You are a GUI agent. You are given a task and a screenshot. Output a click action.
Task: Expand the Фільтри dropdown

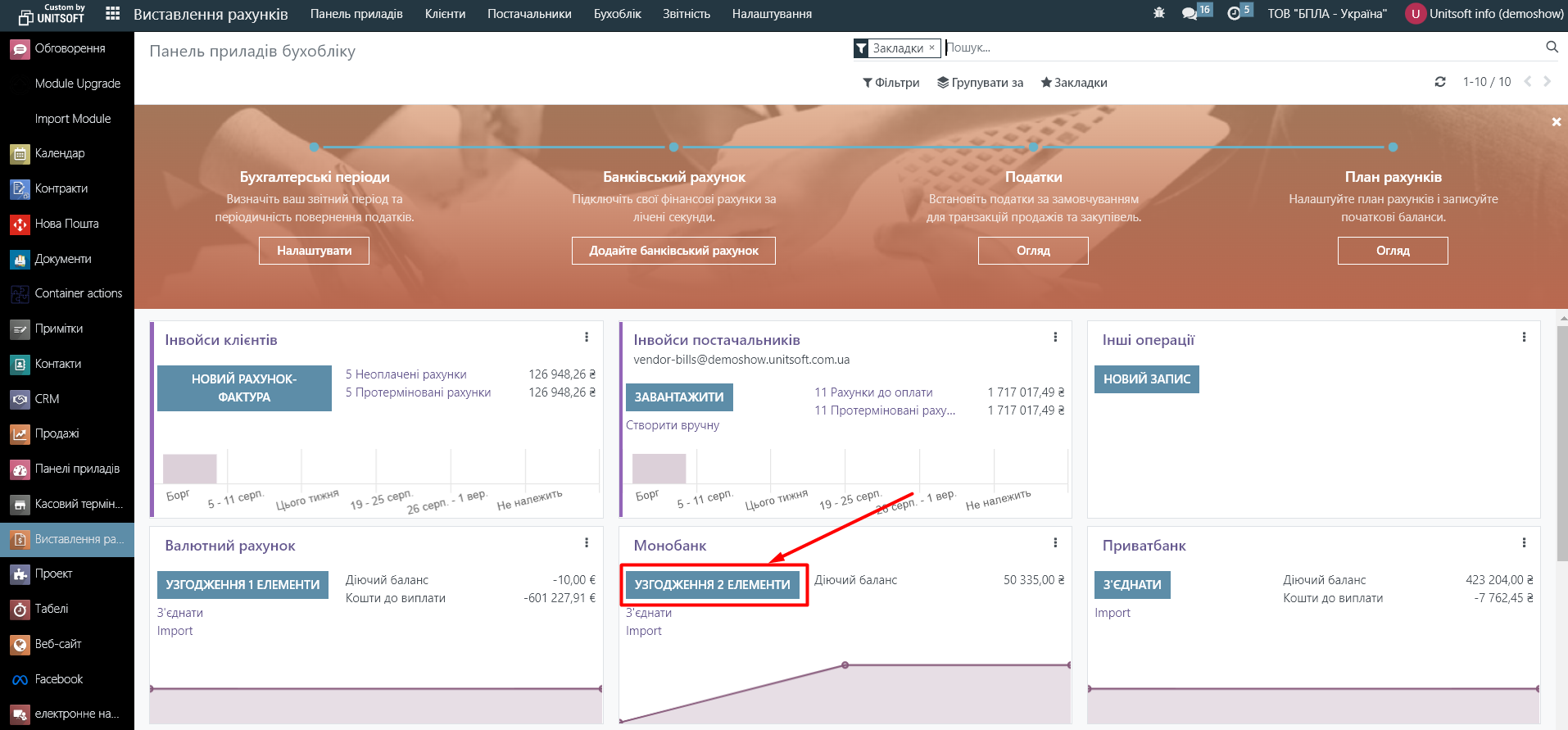[890, 83]
